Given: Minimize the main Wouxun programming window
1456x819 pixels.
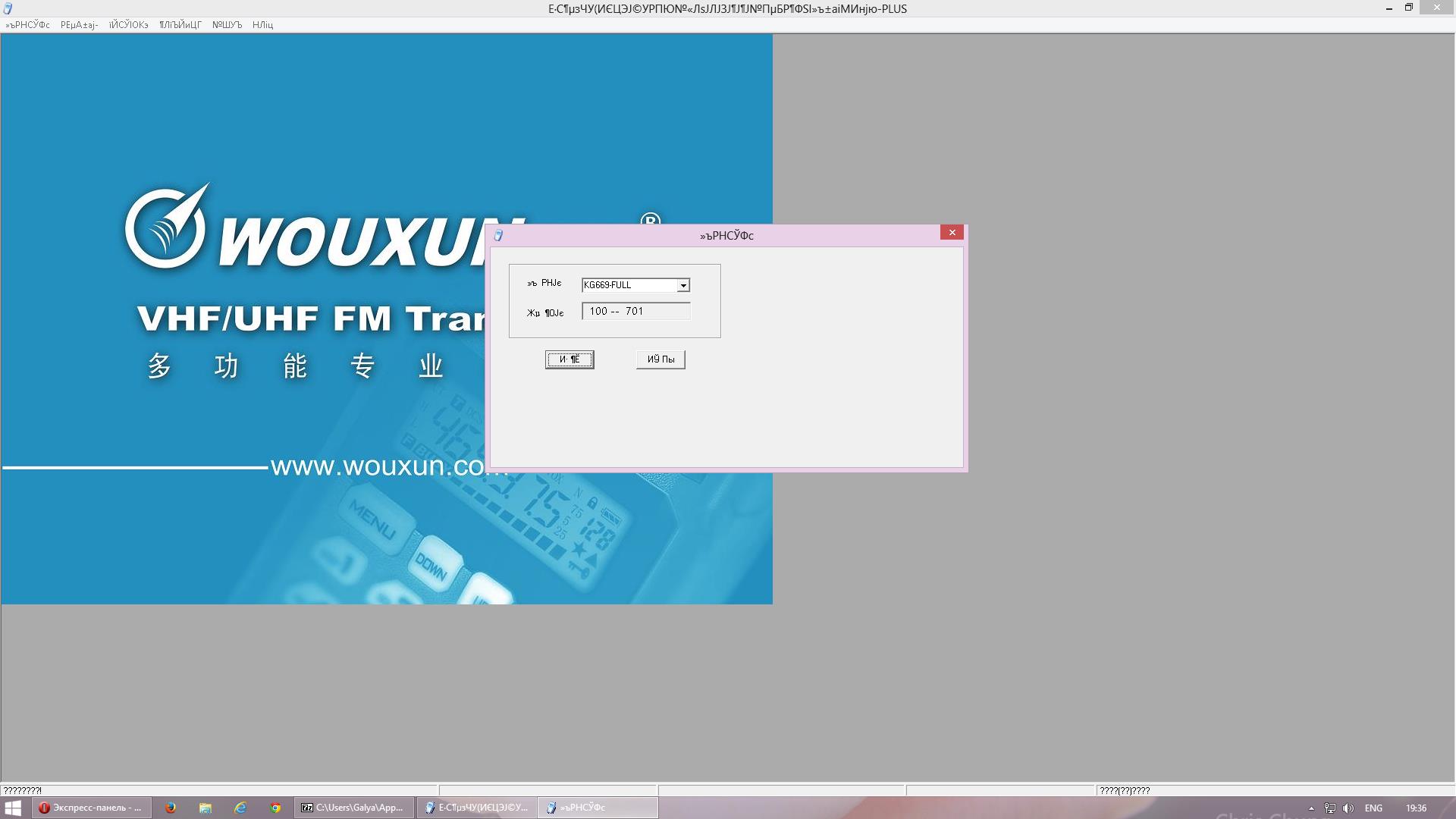Looking at the screenshot, I should [x=1389, y=8].
